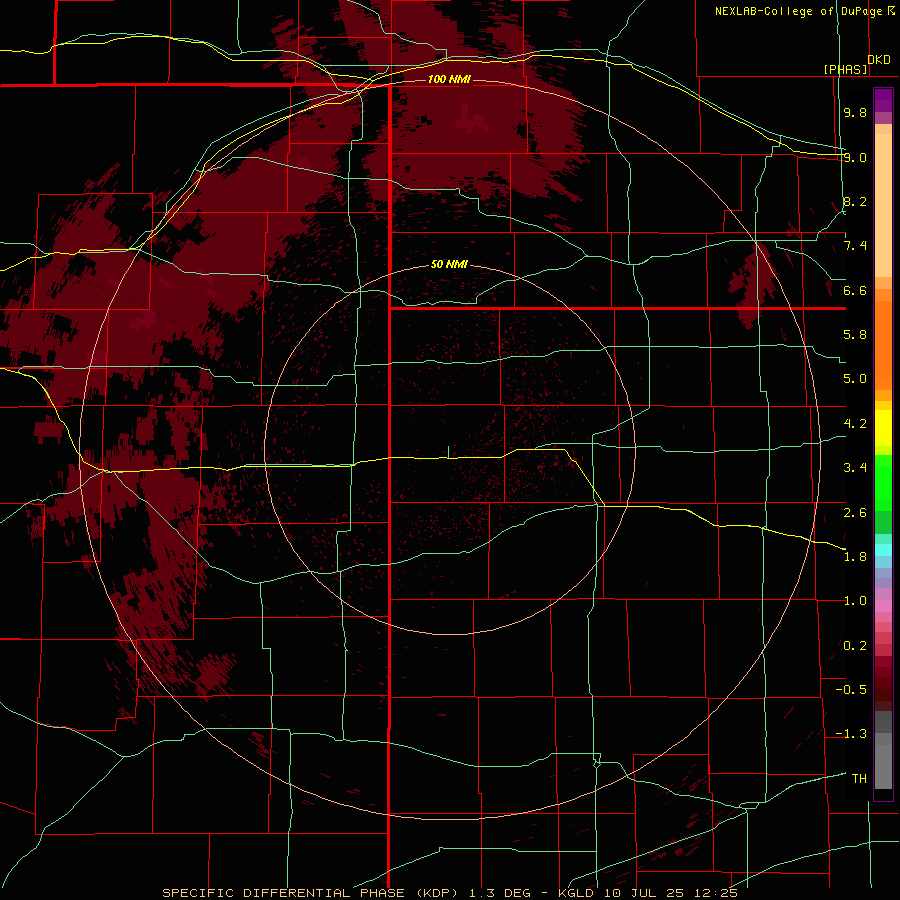Pick the pink swatch on the color bar
900x900 pixels.
(x=883, y=606)
